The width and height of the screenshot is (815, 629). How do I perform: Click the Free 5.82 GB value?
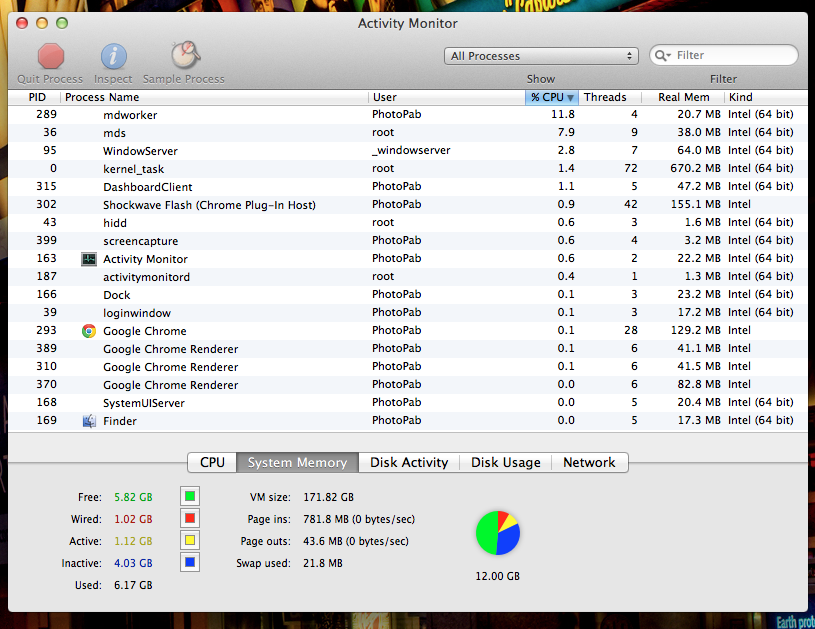pos(134,497)
